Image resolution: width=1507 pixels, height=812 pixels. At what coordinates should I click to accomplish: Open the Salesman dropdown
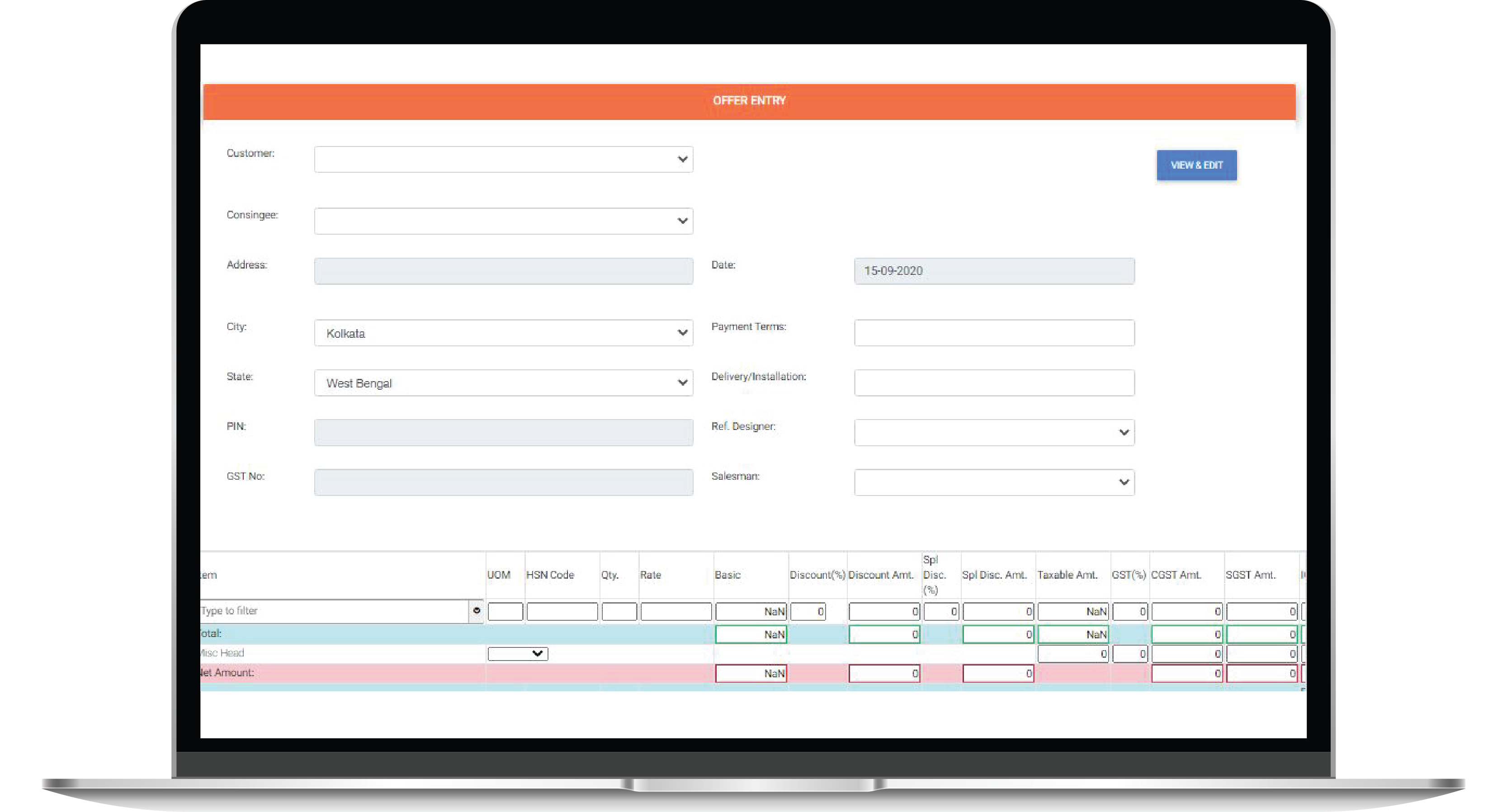993,482
